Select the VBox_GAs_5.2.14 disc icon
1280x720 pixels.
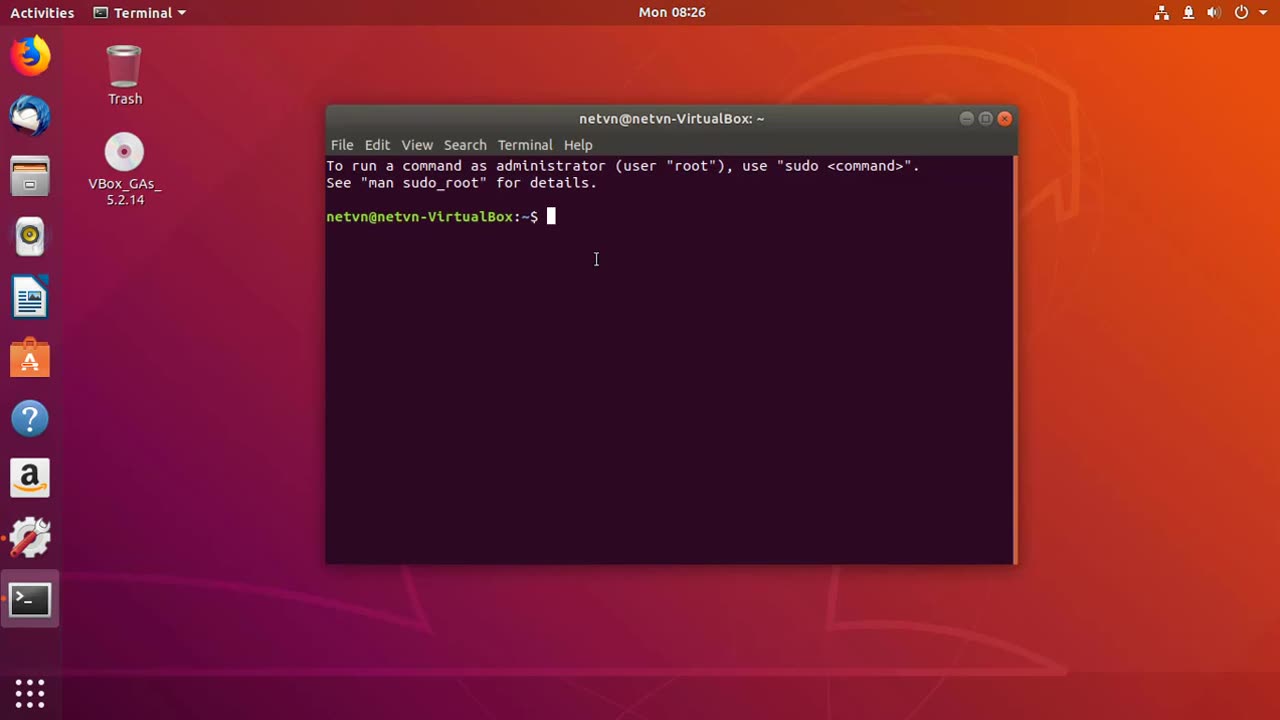(125, 169)
